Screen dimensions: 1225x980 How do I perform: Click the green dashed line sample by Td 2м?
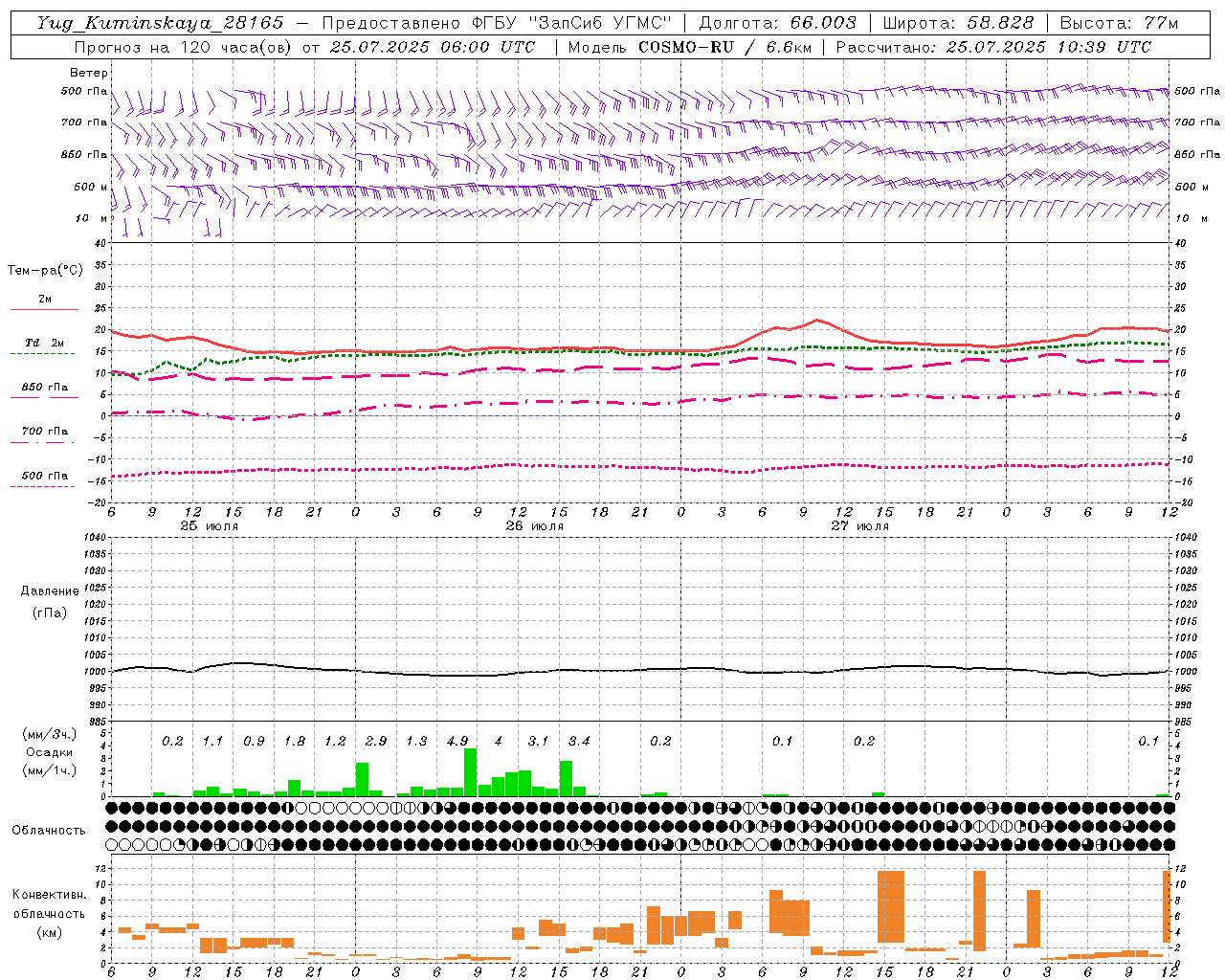[45, 354]
